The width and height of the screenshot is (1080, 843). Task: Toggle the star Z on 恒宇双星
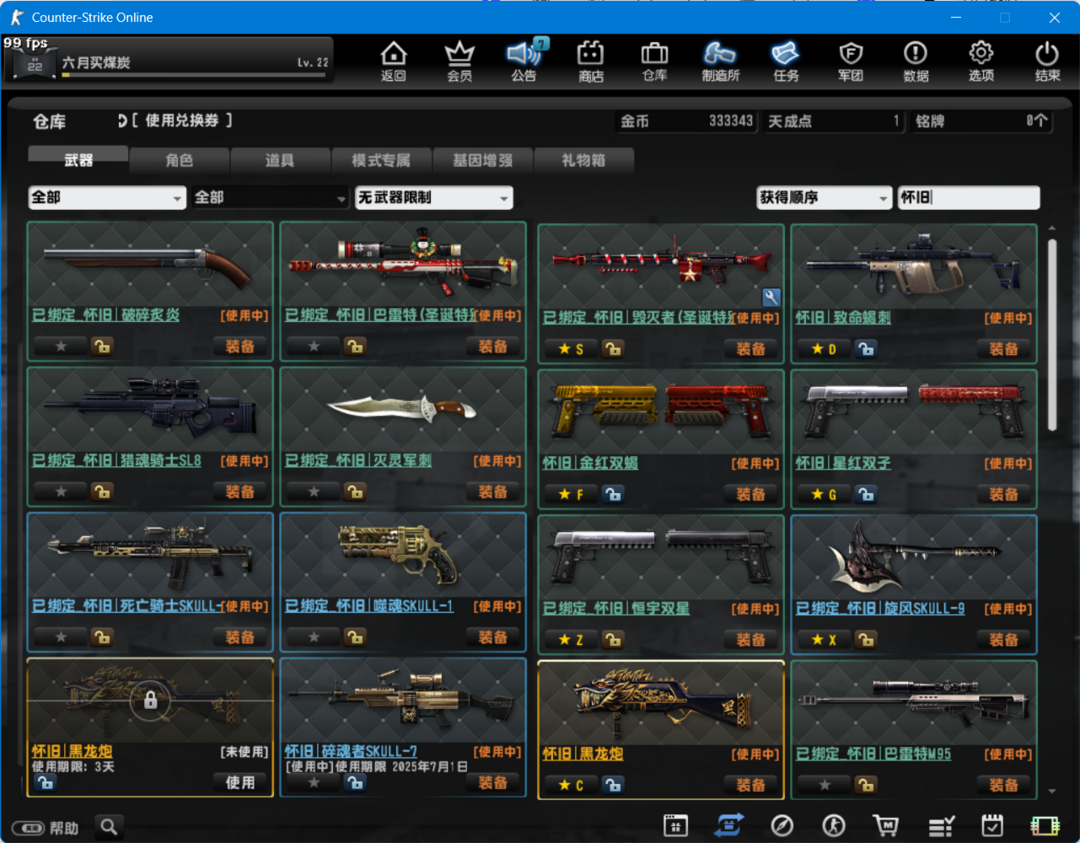click(x=570, y=640)
